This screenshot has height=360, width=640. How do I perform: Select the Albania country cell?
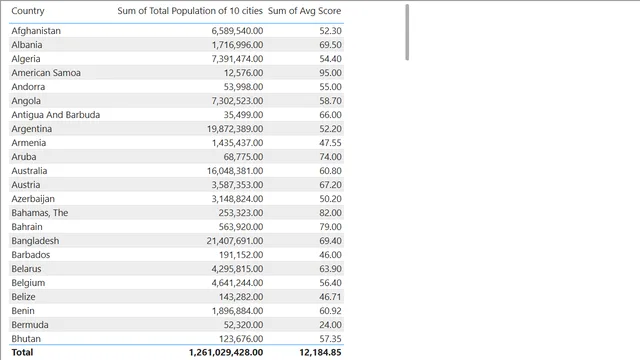(x=27, y=45)
